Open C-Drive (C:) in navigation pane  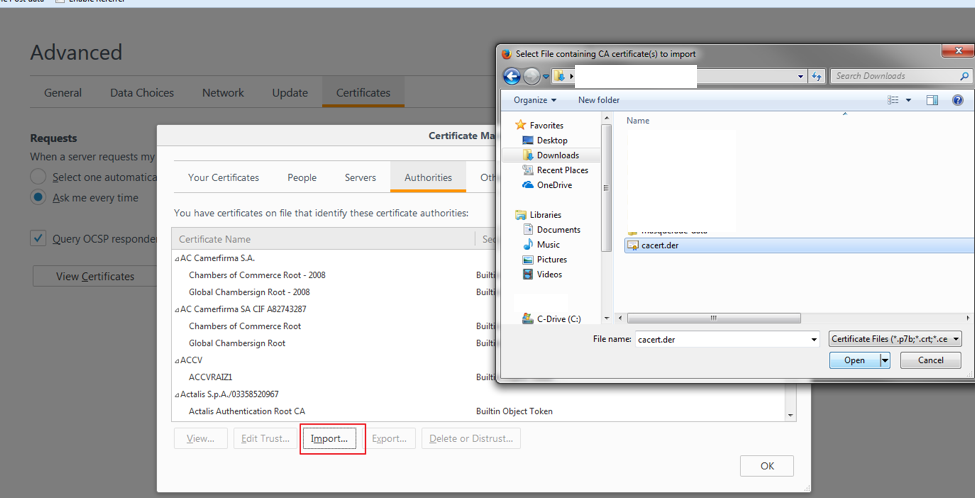point(552,319)
